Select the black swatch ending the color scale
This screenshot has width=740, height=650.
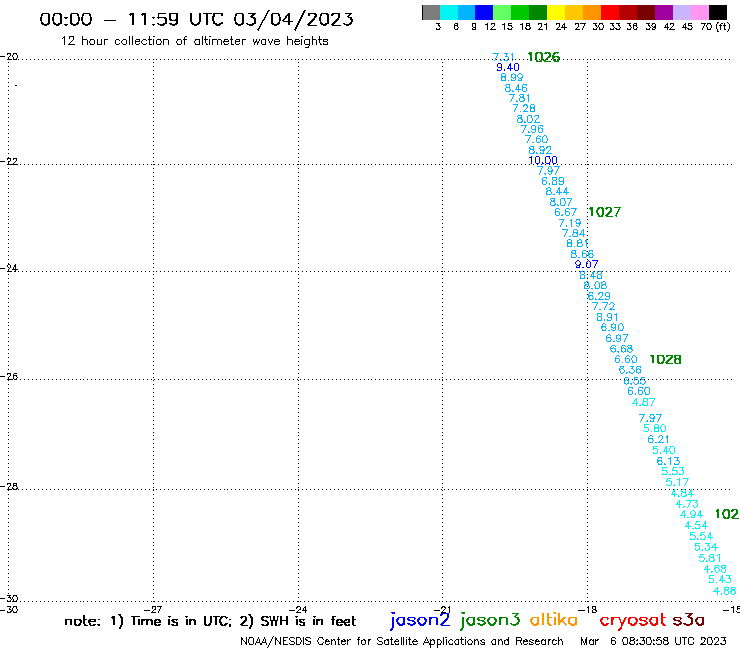(x=717, y=12)
